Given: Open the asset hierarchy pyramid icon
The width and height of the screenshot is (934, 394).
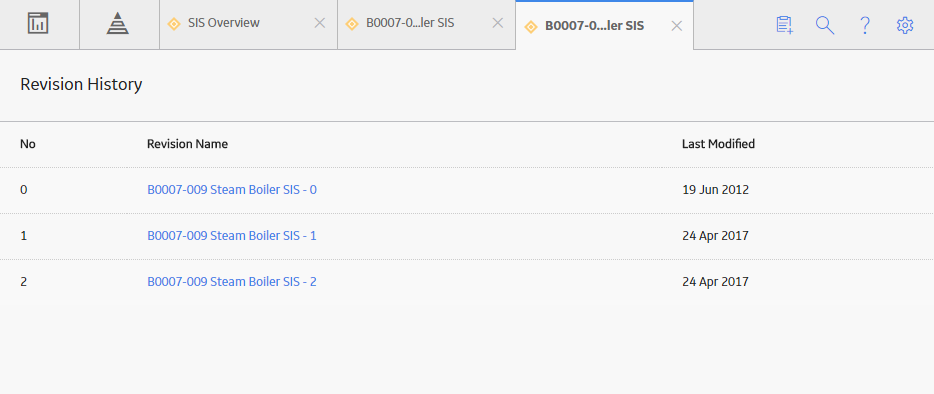Looking at the screenshot, I should pos(118,24).
